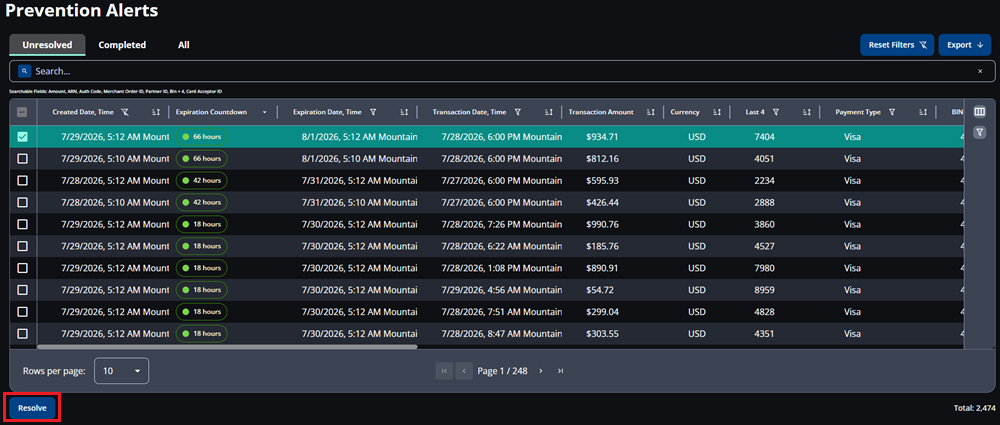
Task: Sort by Transaction Amount column
Action: click(651, 112)
